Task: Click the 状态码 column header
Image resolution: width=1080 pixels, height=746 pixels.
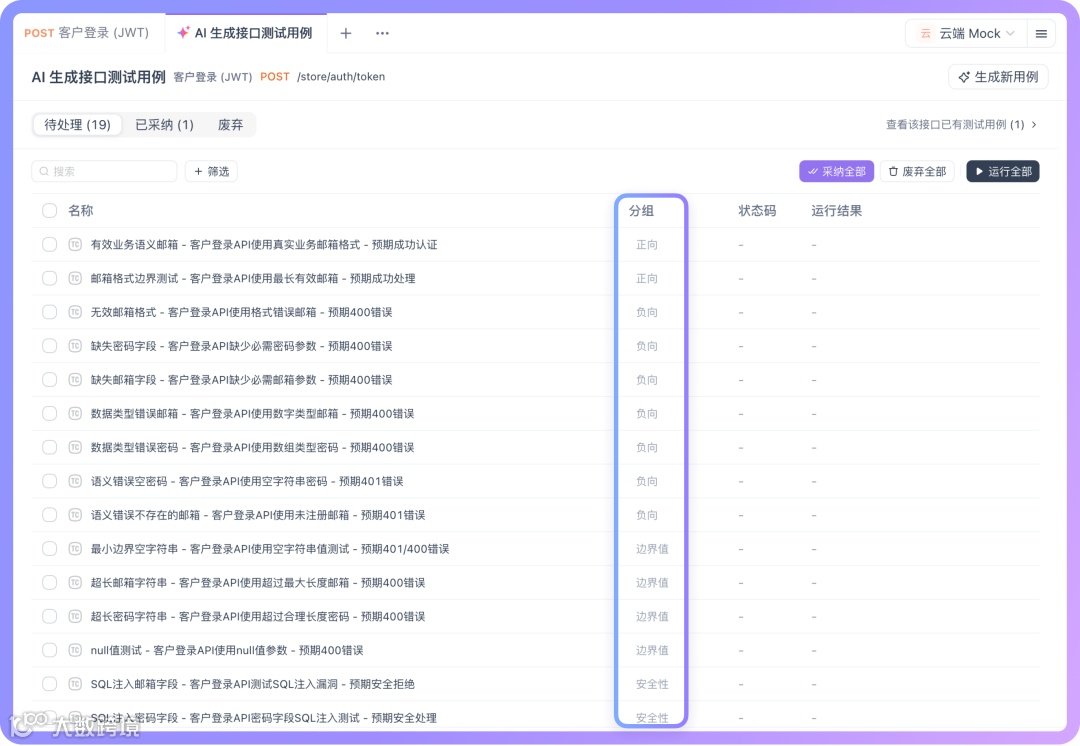Action: point(757,211)
